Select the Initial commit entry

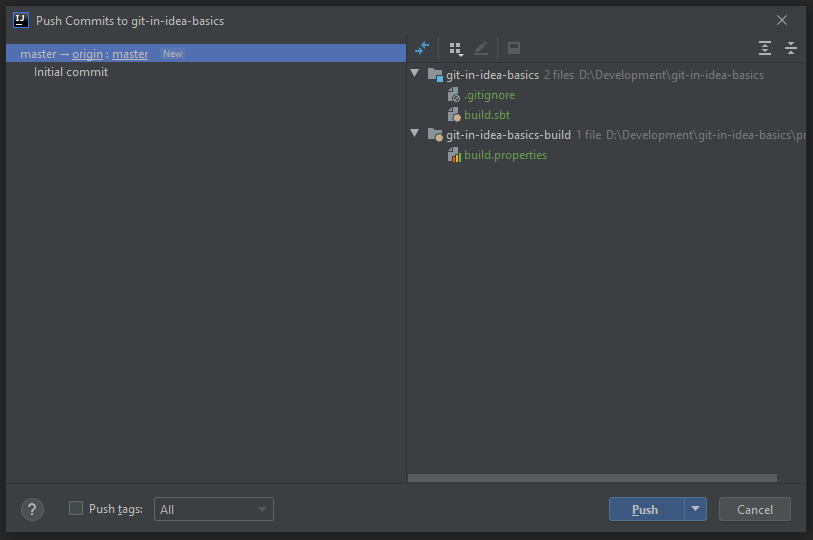coord(71,72)
